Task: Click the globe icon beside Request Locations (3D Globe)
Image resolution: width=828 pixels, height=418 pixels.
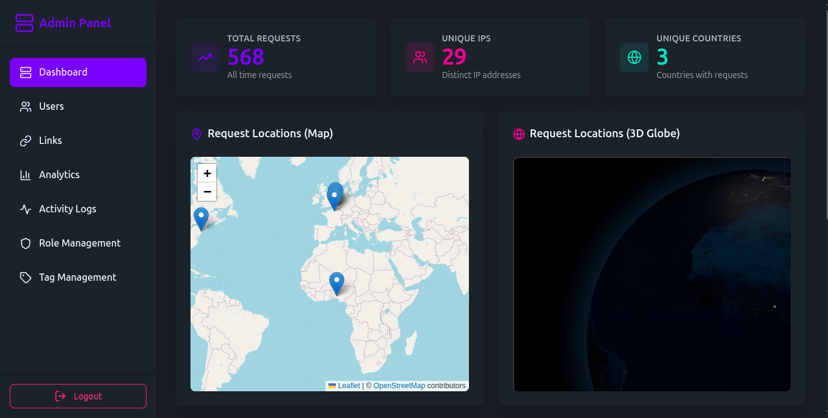Action: pos(519,134)
